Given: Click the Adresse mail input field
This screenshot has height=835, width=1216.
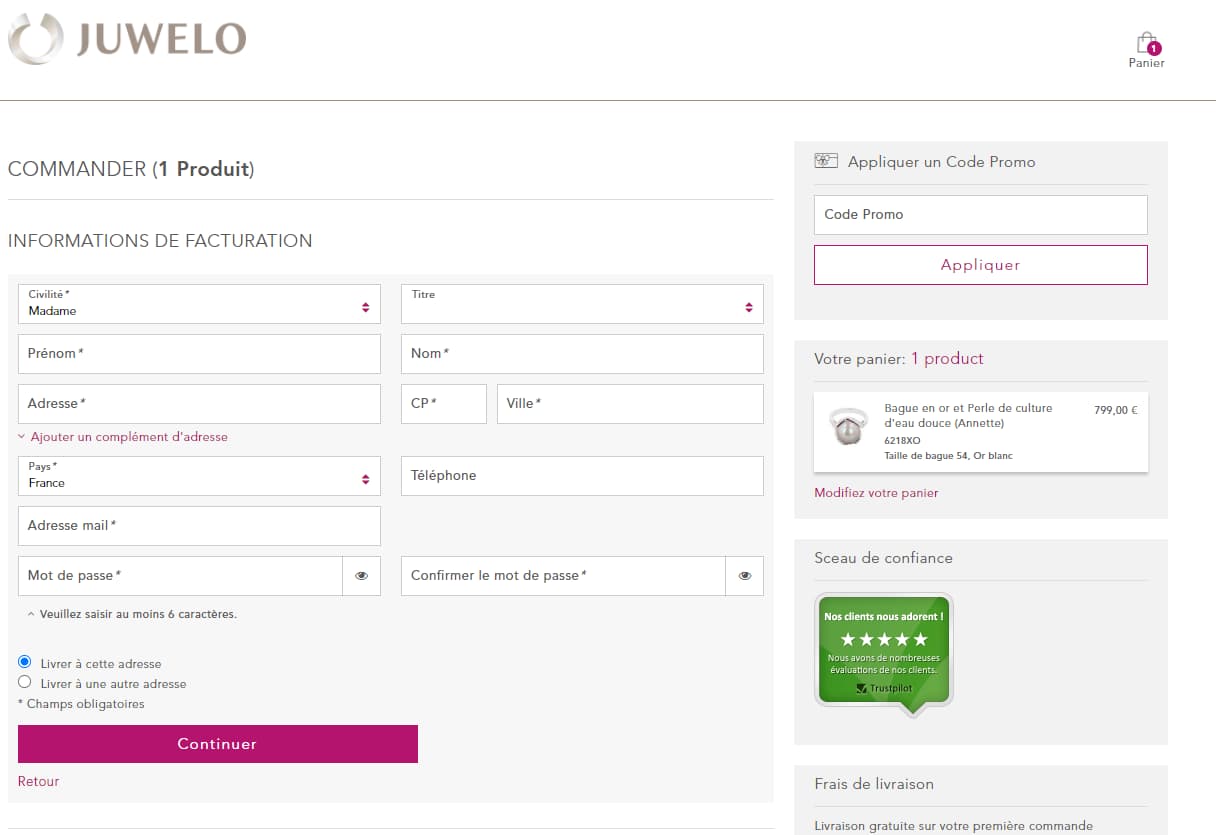Looking at the screenshot, I should pos(199,526).
